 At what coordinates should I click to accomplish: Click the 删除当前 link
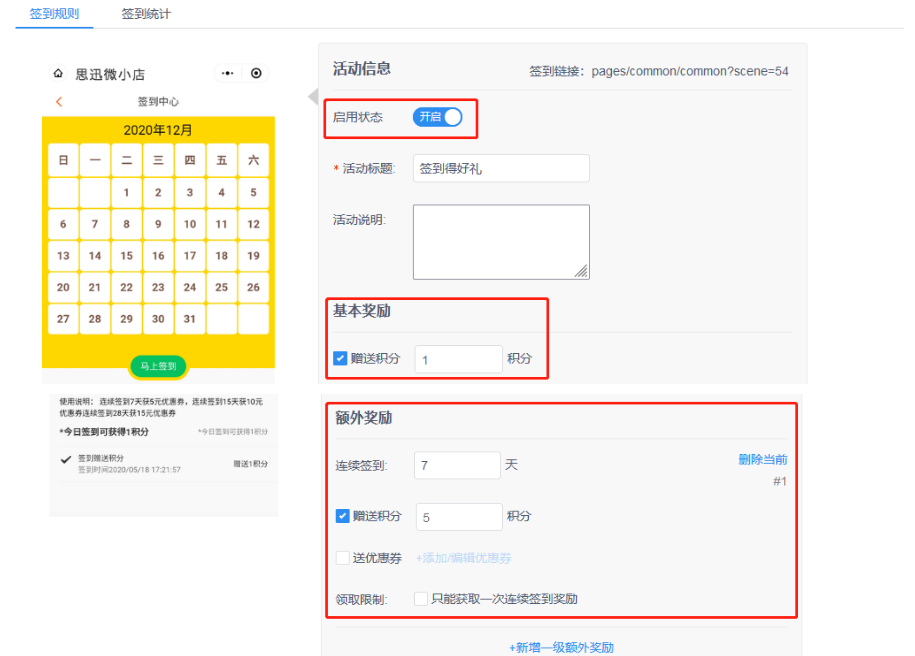(763, 459)
